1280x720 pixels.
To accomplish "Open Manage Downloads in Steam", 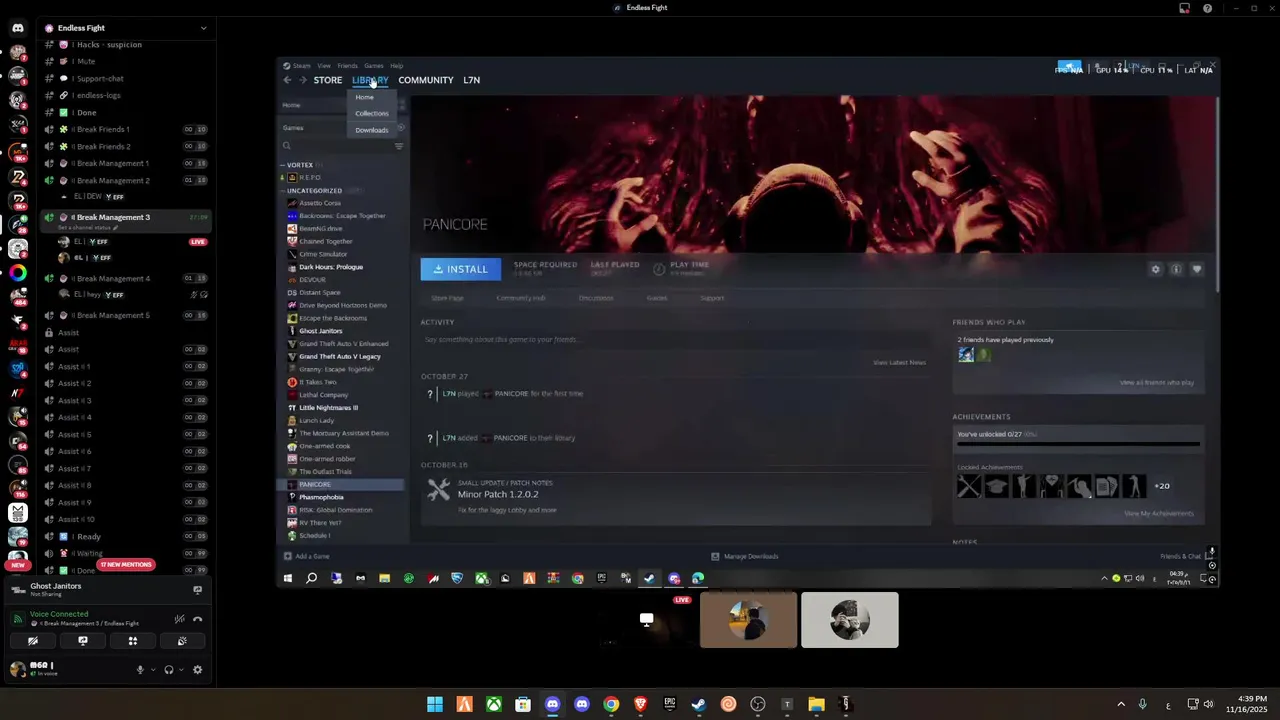I will [745, 556].
